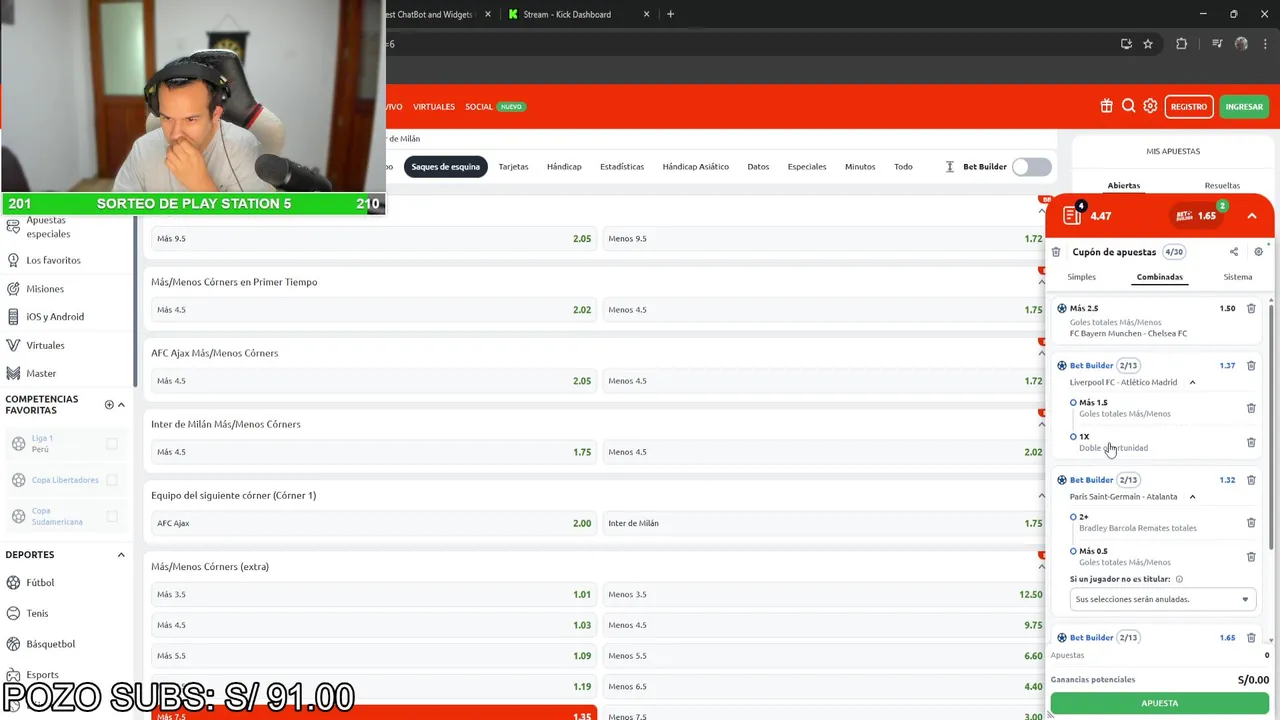Image resolution: width=1280 pixels, height=720 pixels.
Task: Click the bet slip icon showing 4.47
Action: click(1073, 215)
